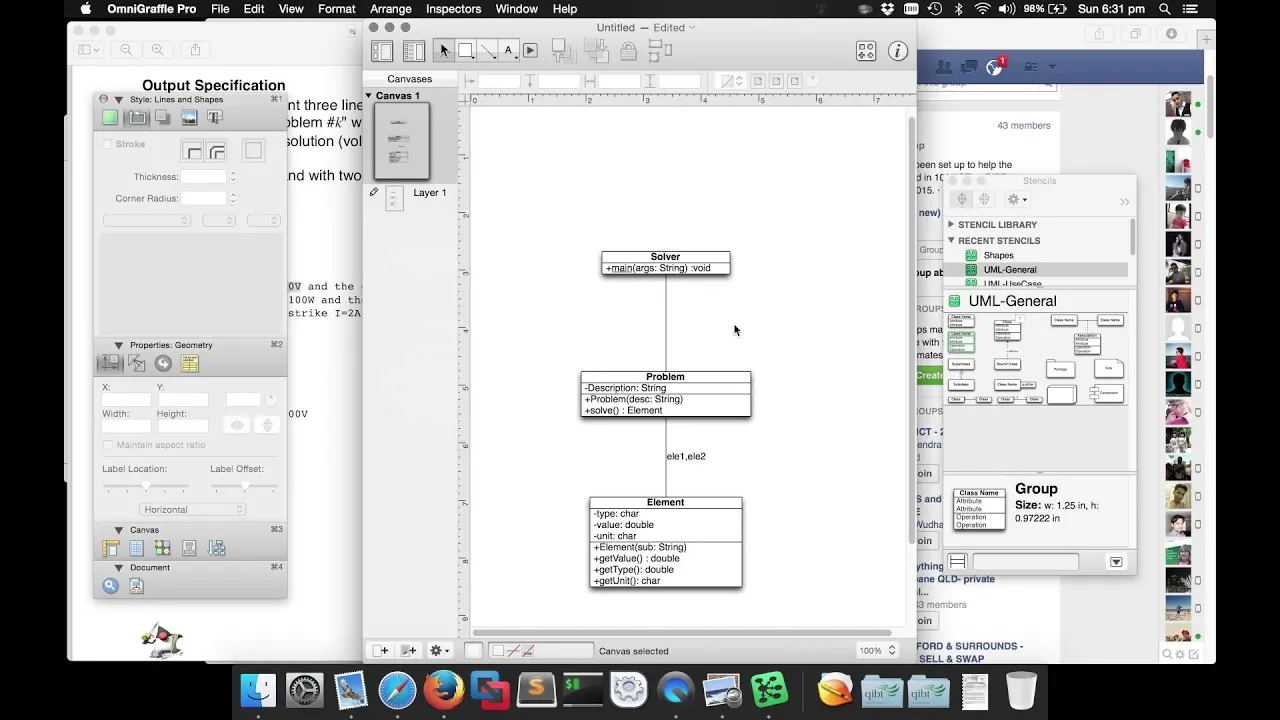Open the Inspectors menu
The image size is (1280, 720).
pyautogui.click(x=453, y=9)
